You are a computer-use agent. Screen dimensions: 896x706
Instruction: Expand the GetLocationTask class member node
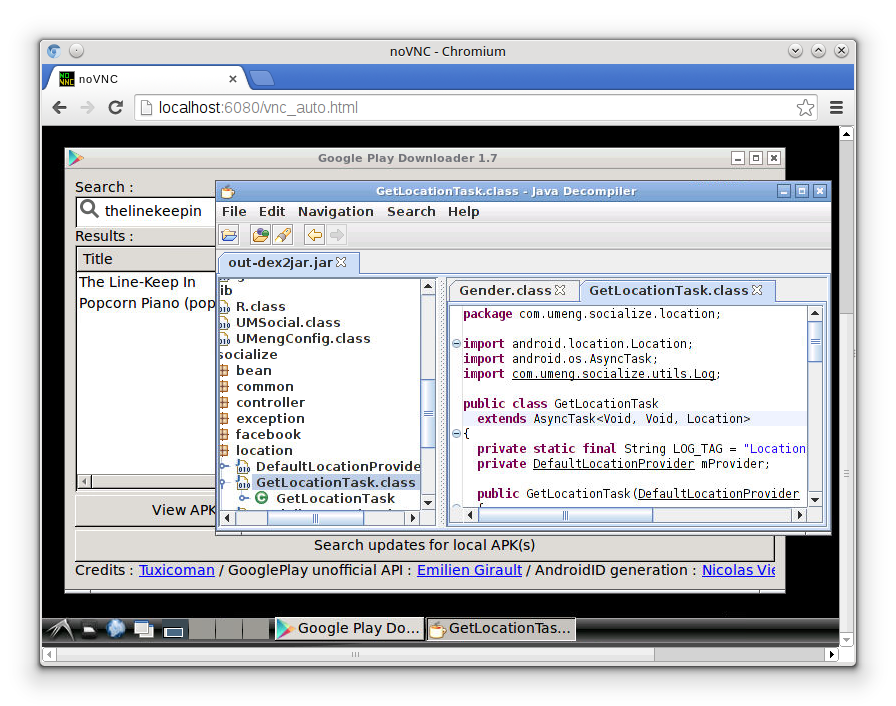coord(243,499)
